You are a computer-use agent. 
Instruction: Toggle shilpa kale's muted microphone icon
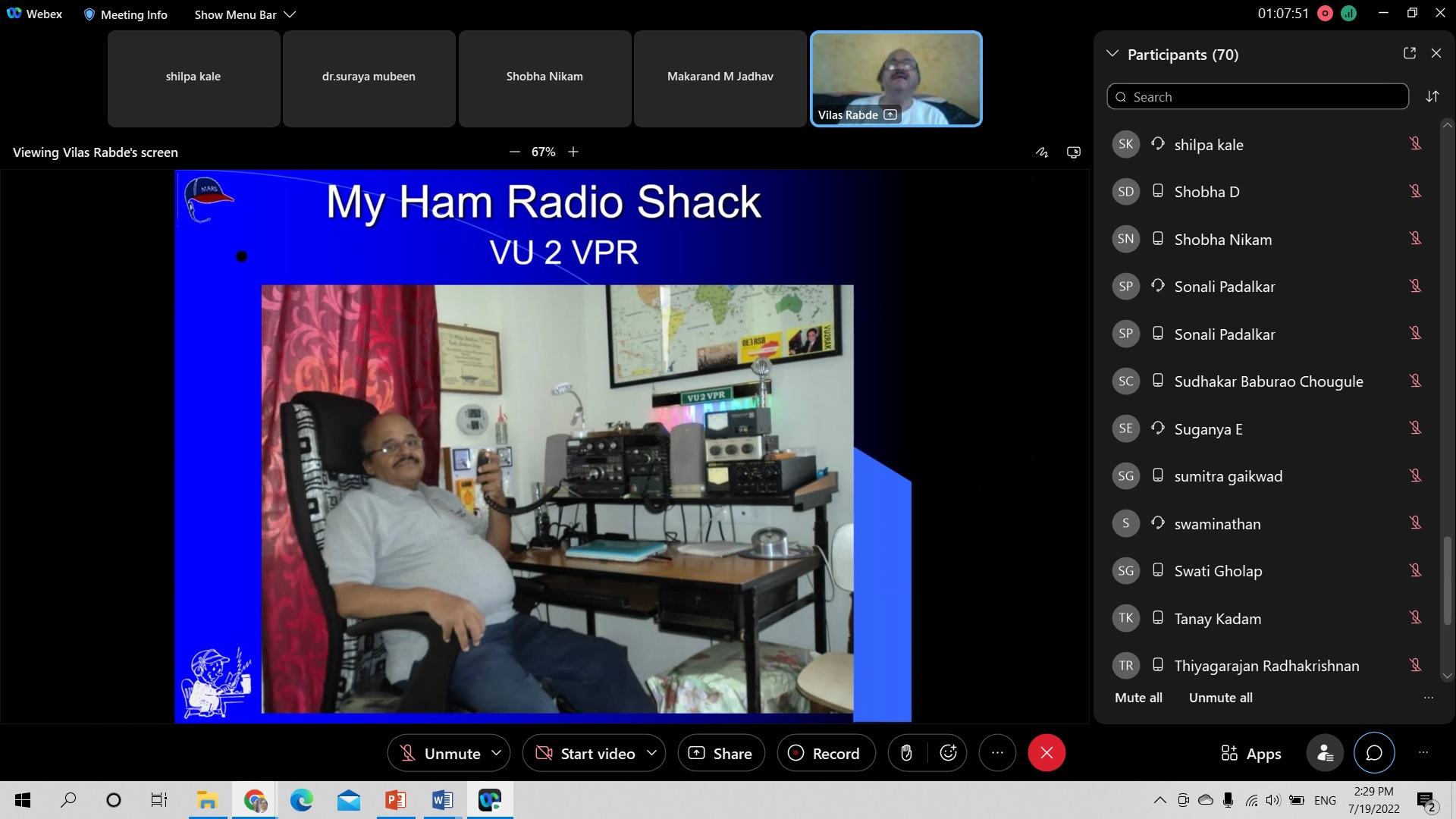pyautogui.click(x=1414, y=144)
